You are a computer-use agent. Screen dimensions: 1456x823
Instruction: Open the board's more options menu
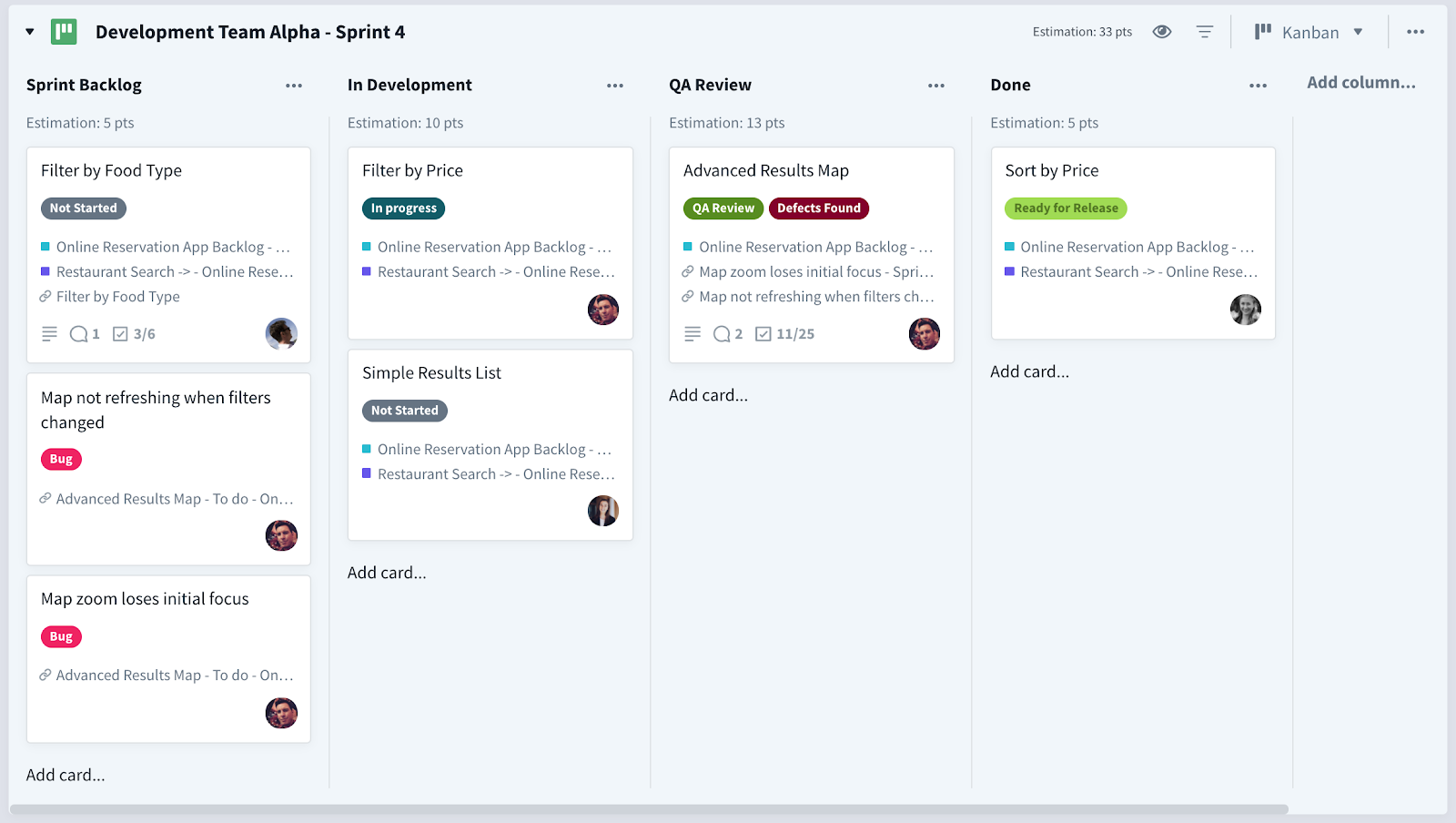coord(1415,32)
